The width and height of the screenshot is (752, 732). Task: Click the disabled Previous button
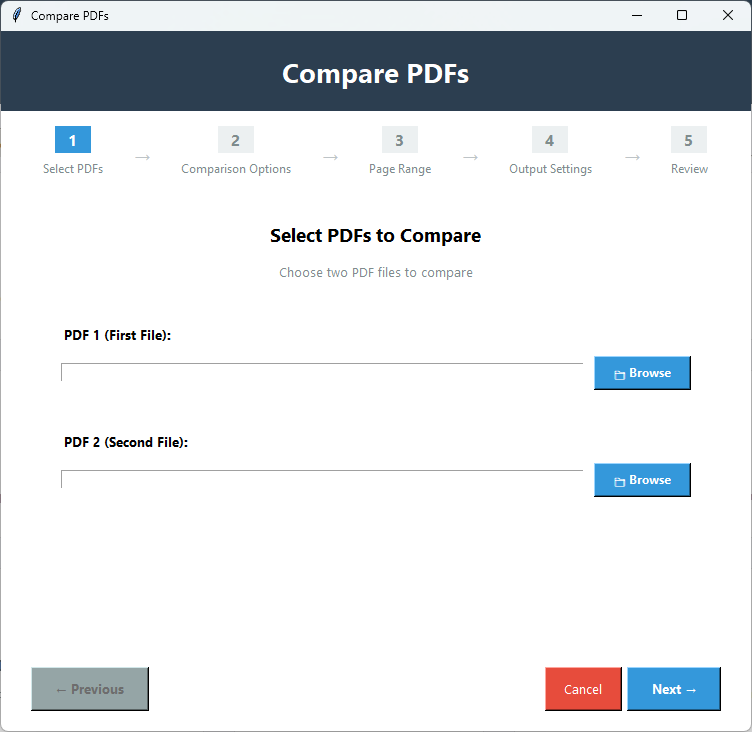click(x=90, y=689)
